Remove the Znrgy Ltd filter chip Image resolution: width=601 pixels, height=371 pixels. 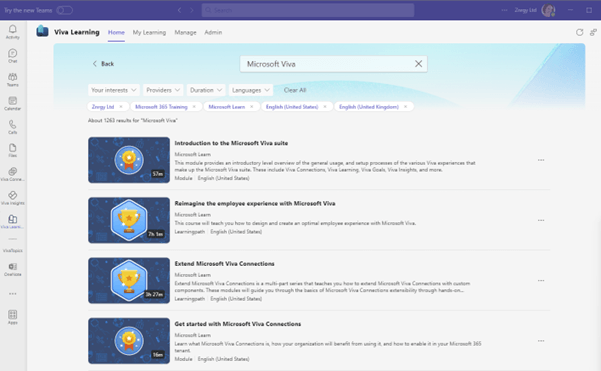pyautogui.click(x=121, y=107)
